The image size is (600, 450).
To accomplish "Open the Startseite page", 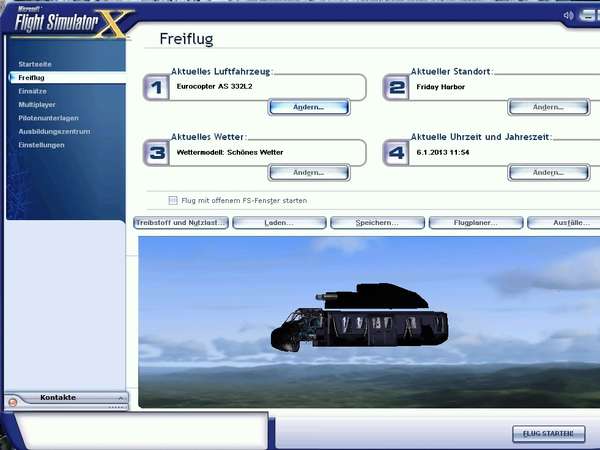I will pos(35,64).
